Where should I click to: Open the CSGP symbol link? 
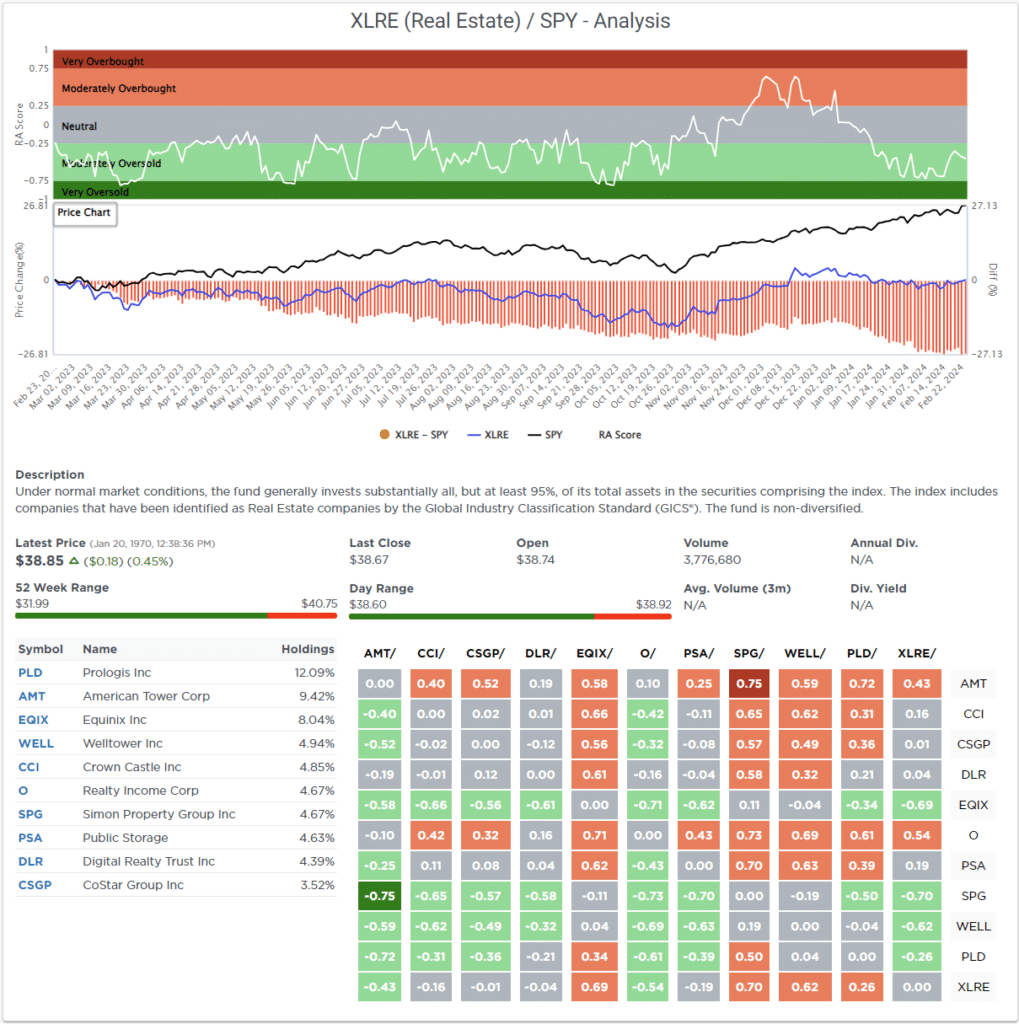(35, 885)
